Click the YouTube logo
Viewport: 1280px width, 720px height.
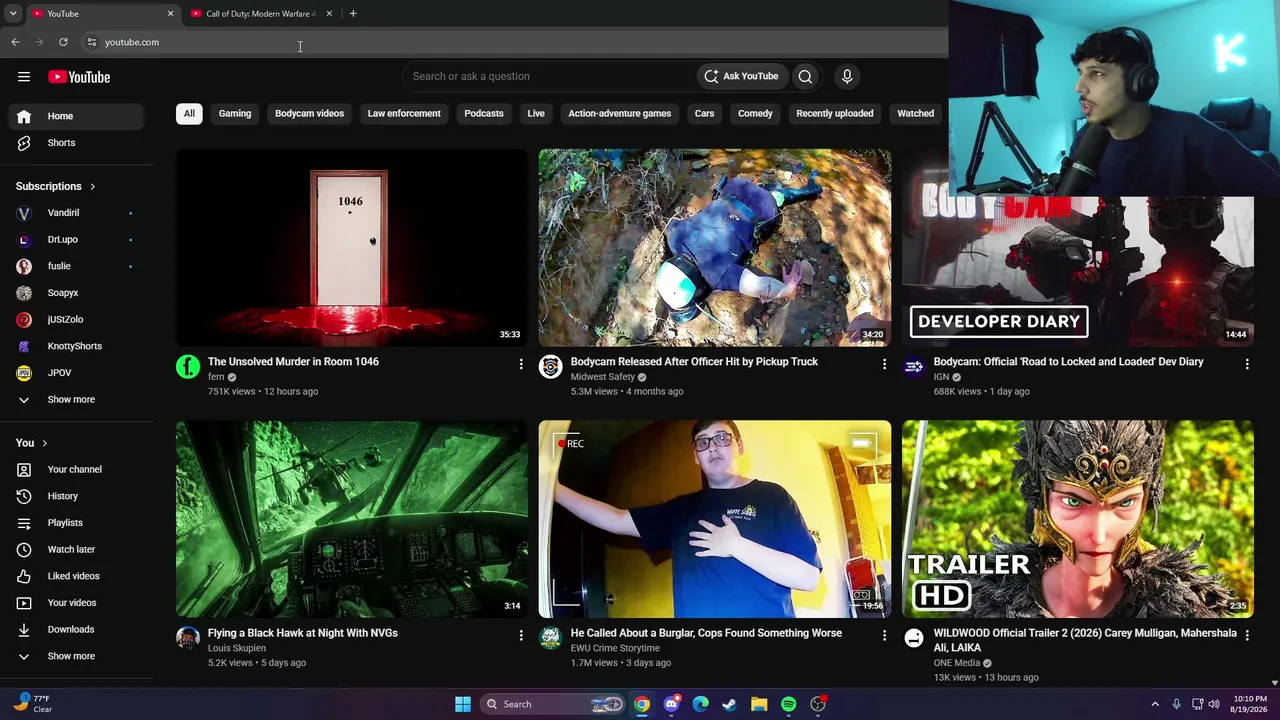click(x=79, y=77)
